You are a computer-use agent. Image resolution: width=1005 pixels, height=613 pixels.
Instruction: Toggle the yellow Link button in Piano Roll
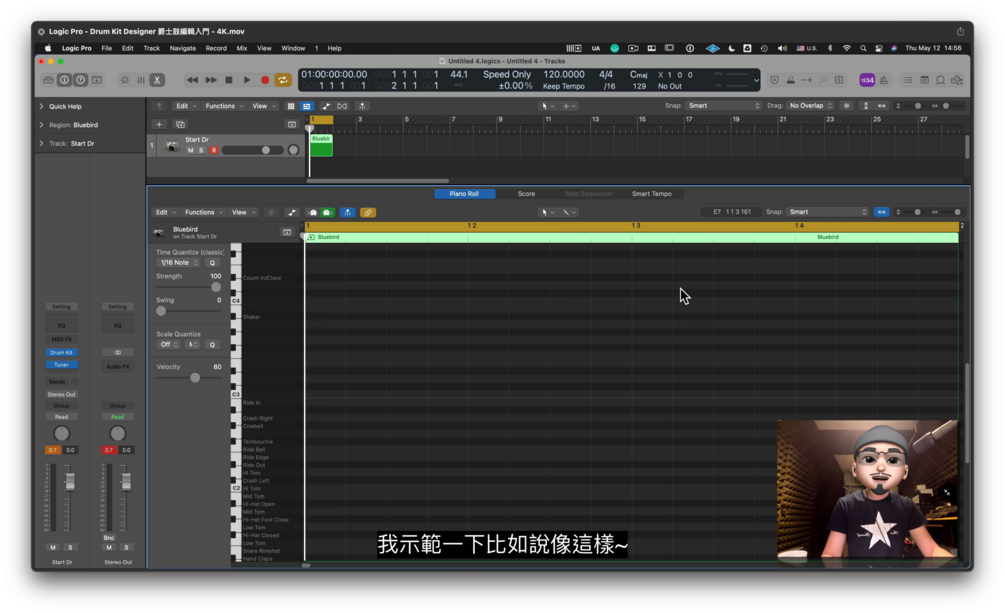click(x=368, y=212)
